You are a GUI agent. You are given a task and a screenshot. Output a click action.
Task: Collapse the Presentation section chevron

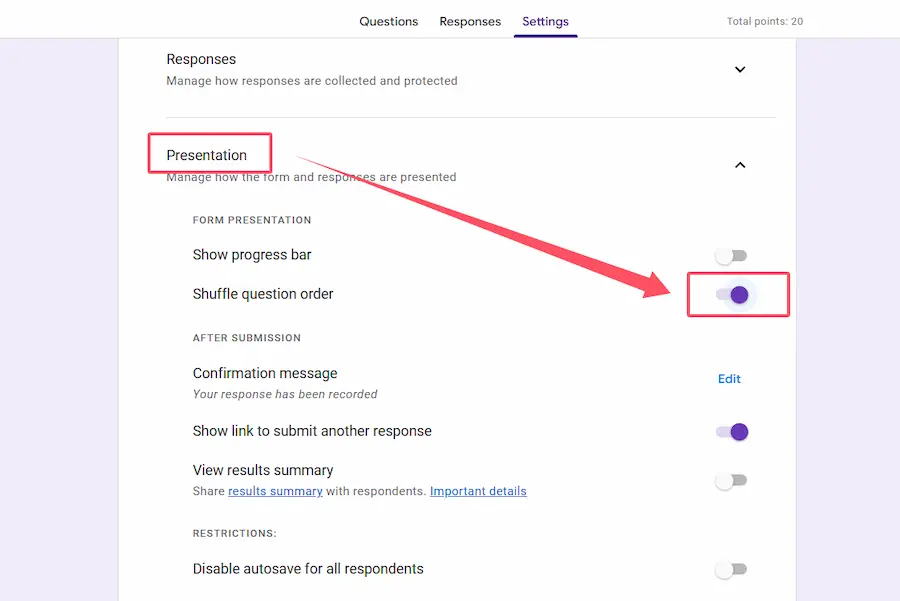(740, 165)
